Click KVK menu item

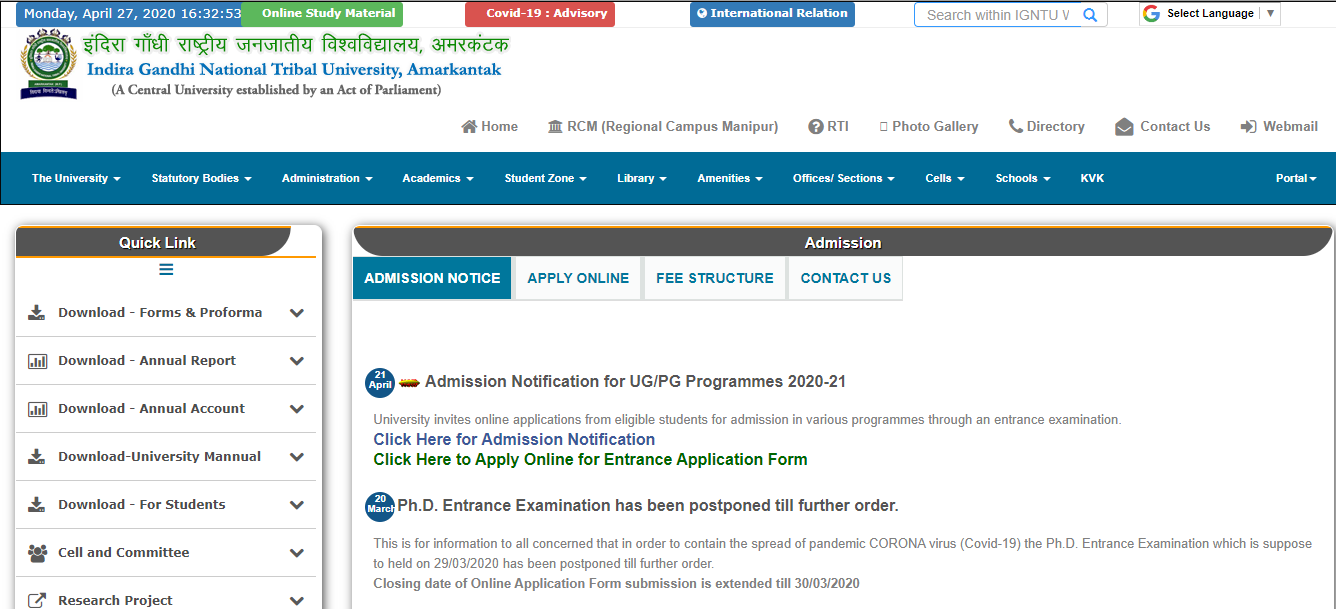pyautogui.click(x=1092, y=178)
